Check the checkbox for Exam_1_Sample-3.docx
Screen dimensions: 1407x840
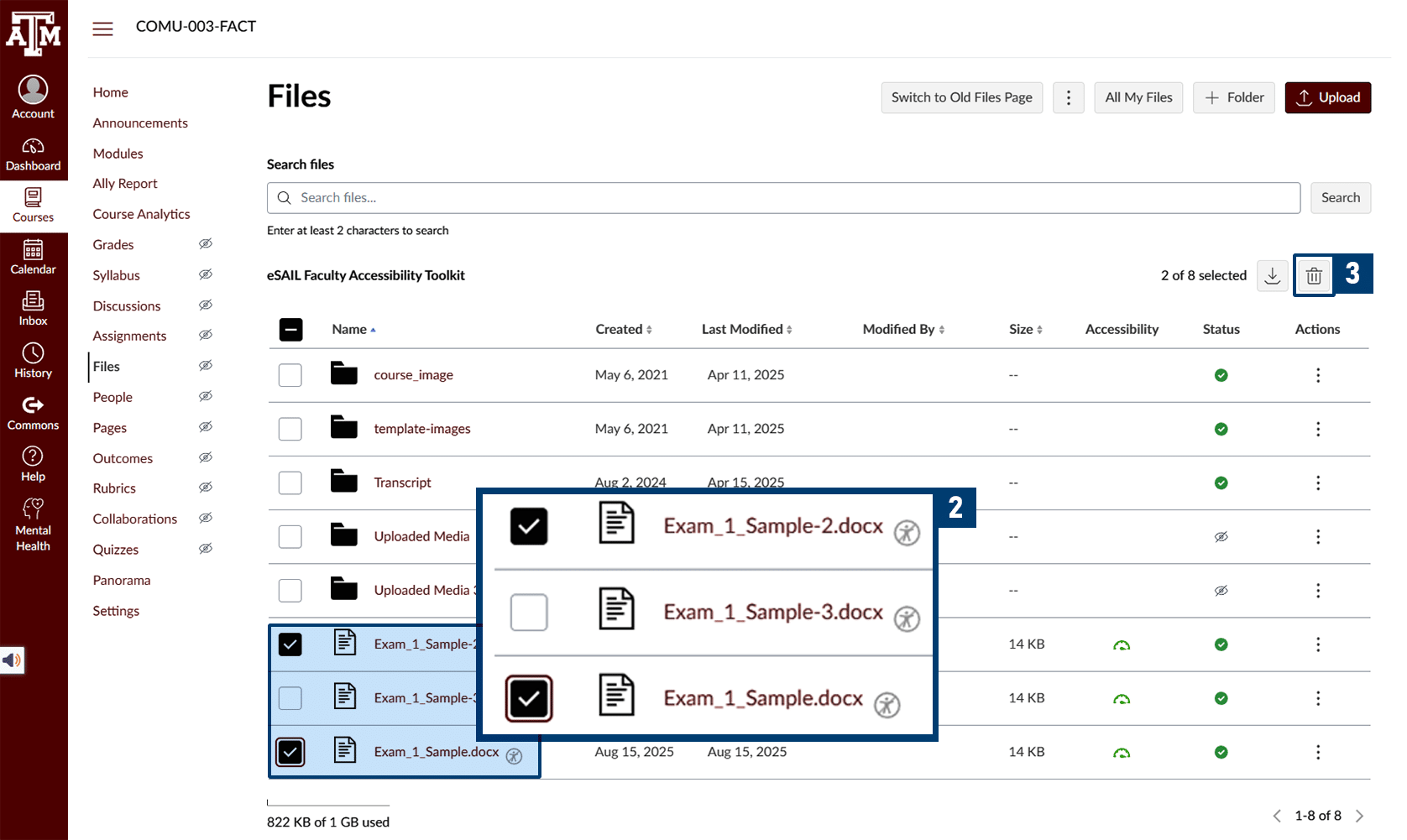point(290,697)
